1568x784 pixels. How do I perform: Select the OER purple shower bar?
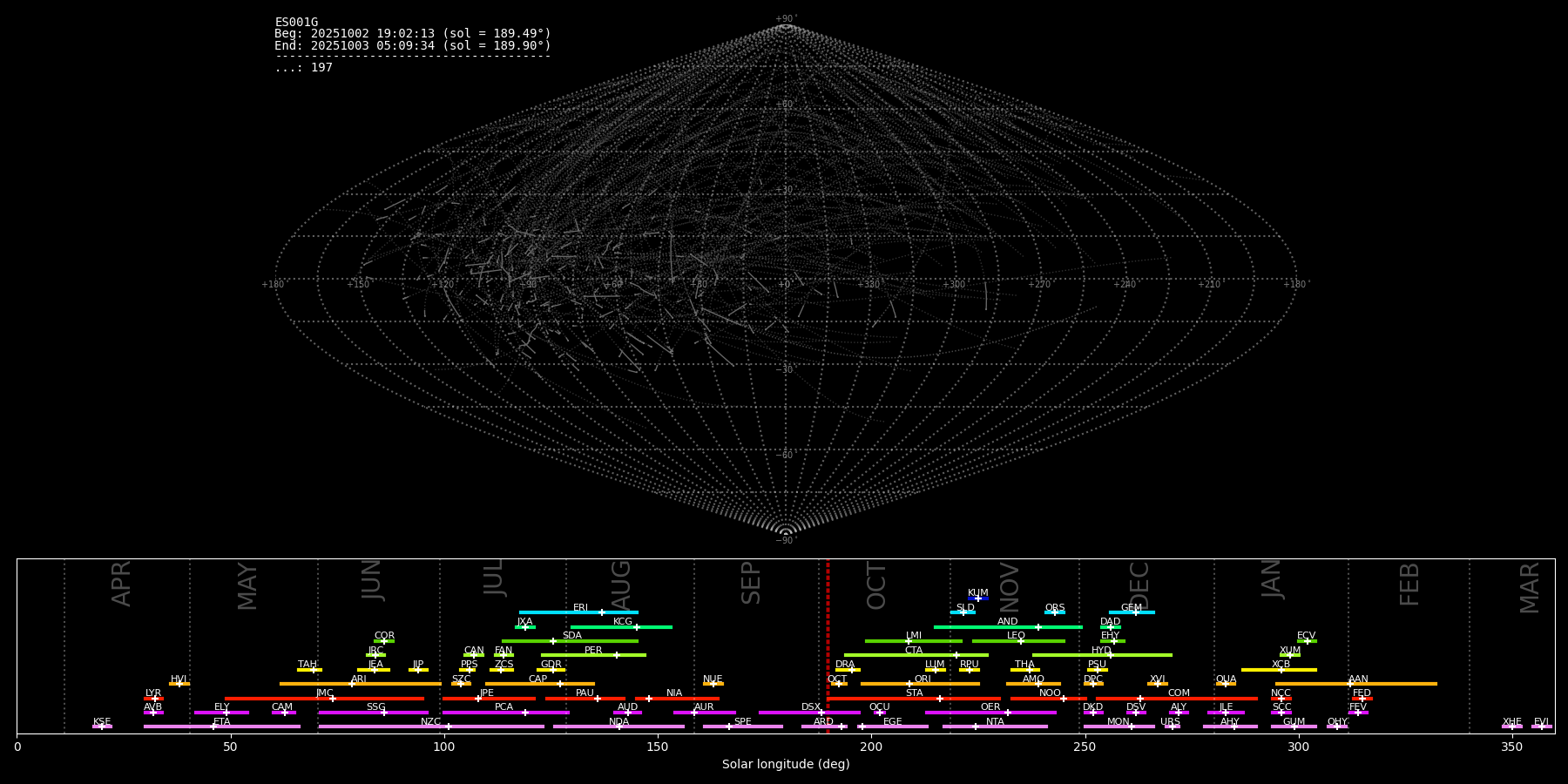(990, 713)
